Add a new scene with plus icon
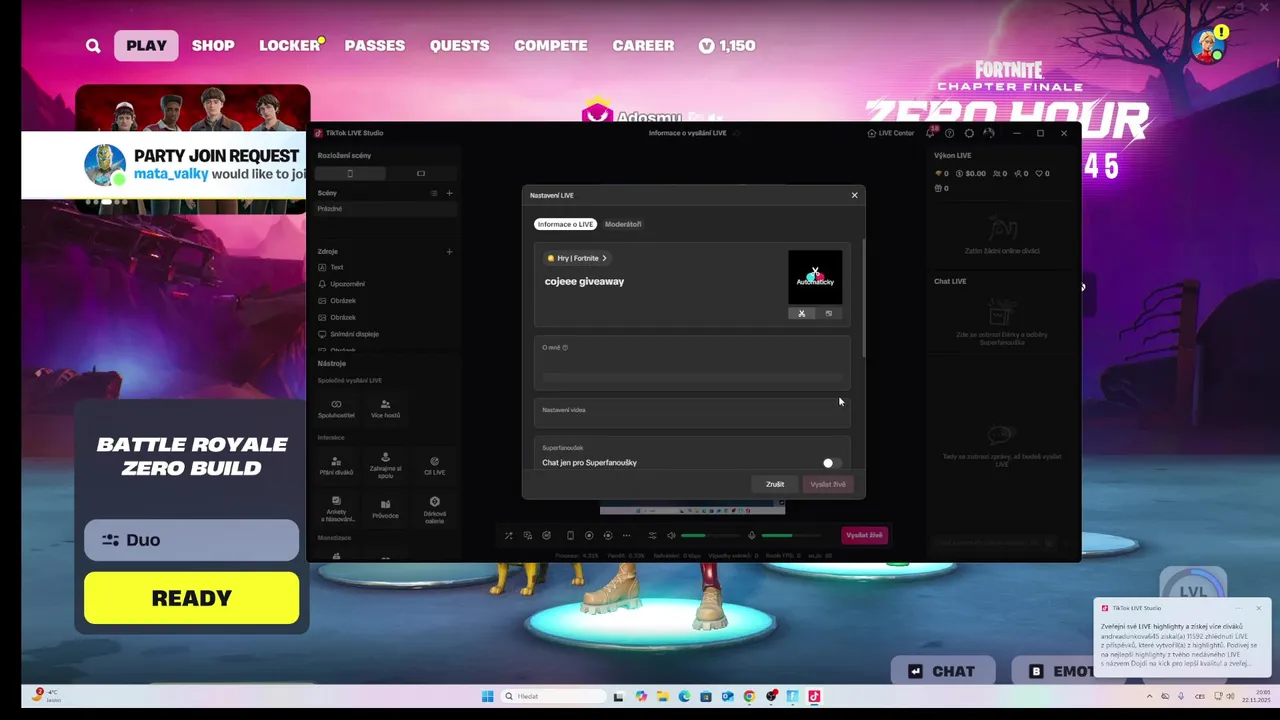This screenshot has width=1280, height=720. [449, 193]
